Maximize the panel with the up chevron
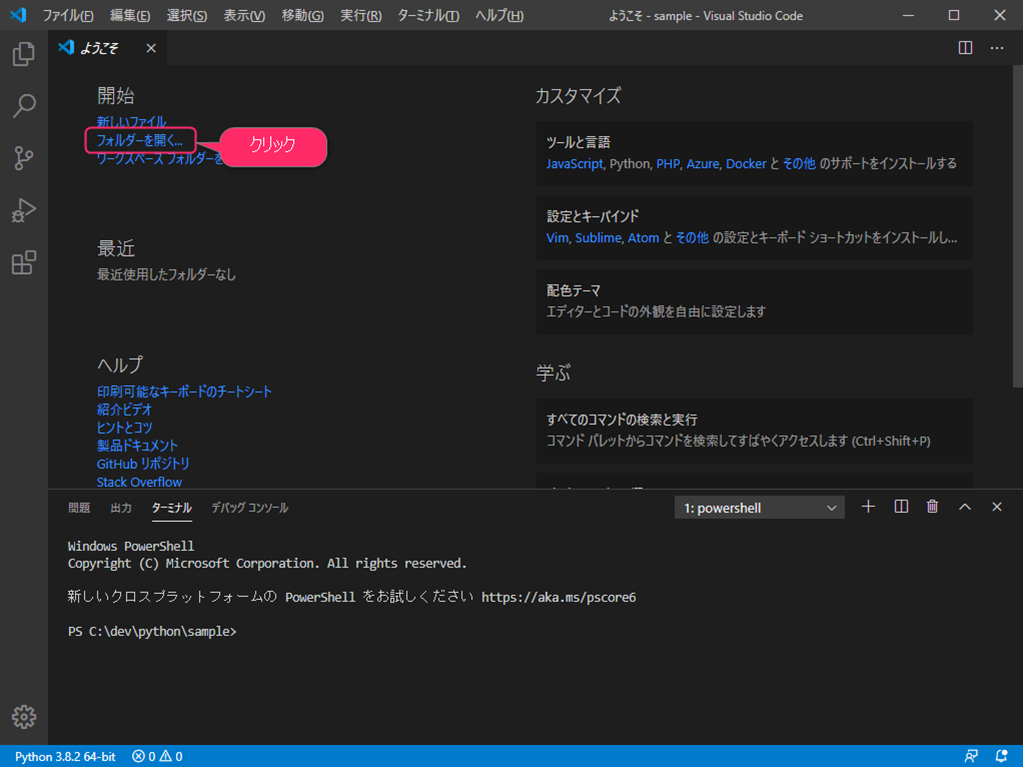The image size is (1023, 767). 964,507
